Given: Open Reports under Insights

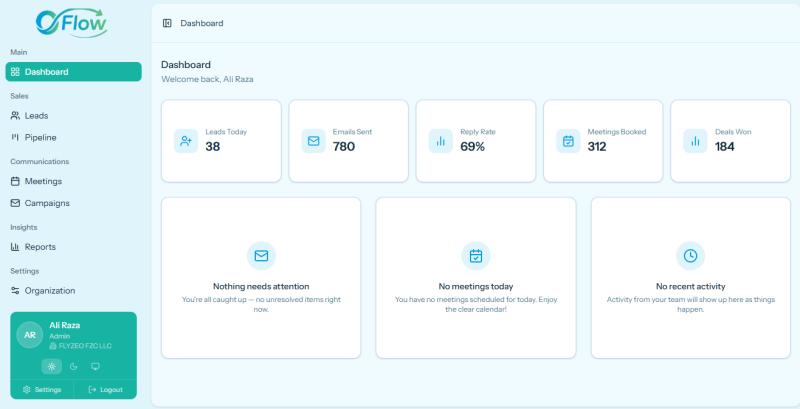Looking at the screenshot, I should [73, 247].
